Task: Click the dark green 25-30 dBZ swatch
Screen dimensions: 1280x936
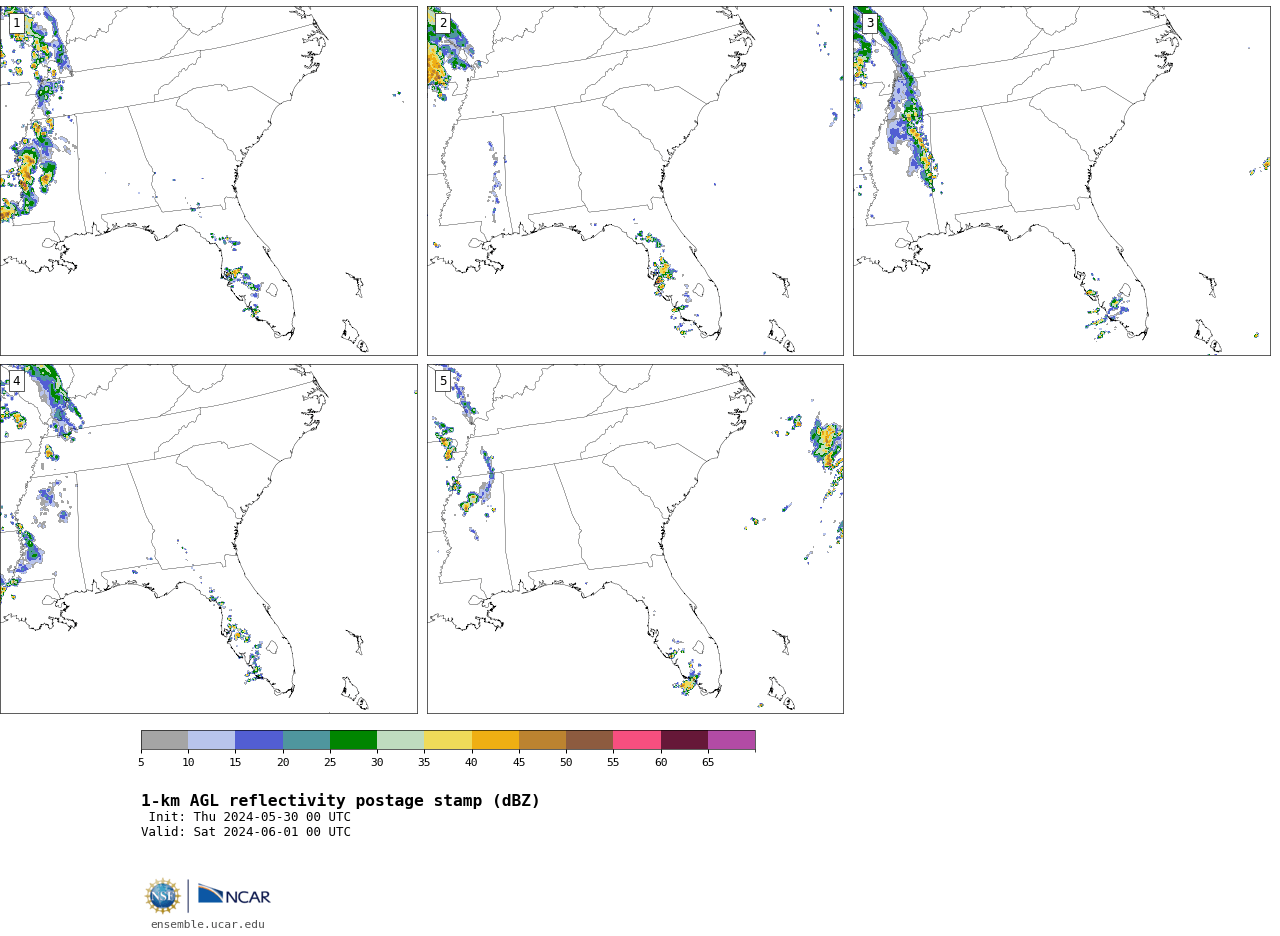Action: (x=353, y=740)
